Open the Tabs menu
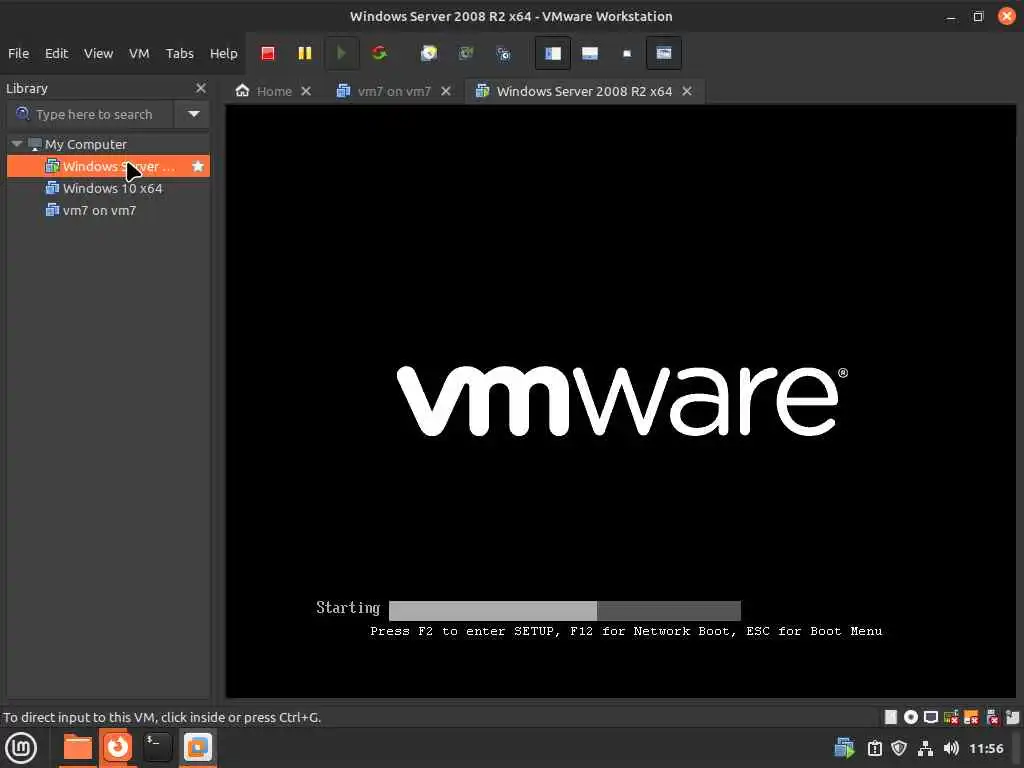The width and height of the screenshot is (1024, 768). point(180,54)
